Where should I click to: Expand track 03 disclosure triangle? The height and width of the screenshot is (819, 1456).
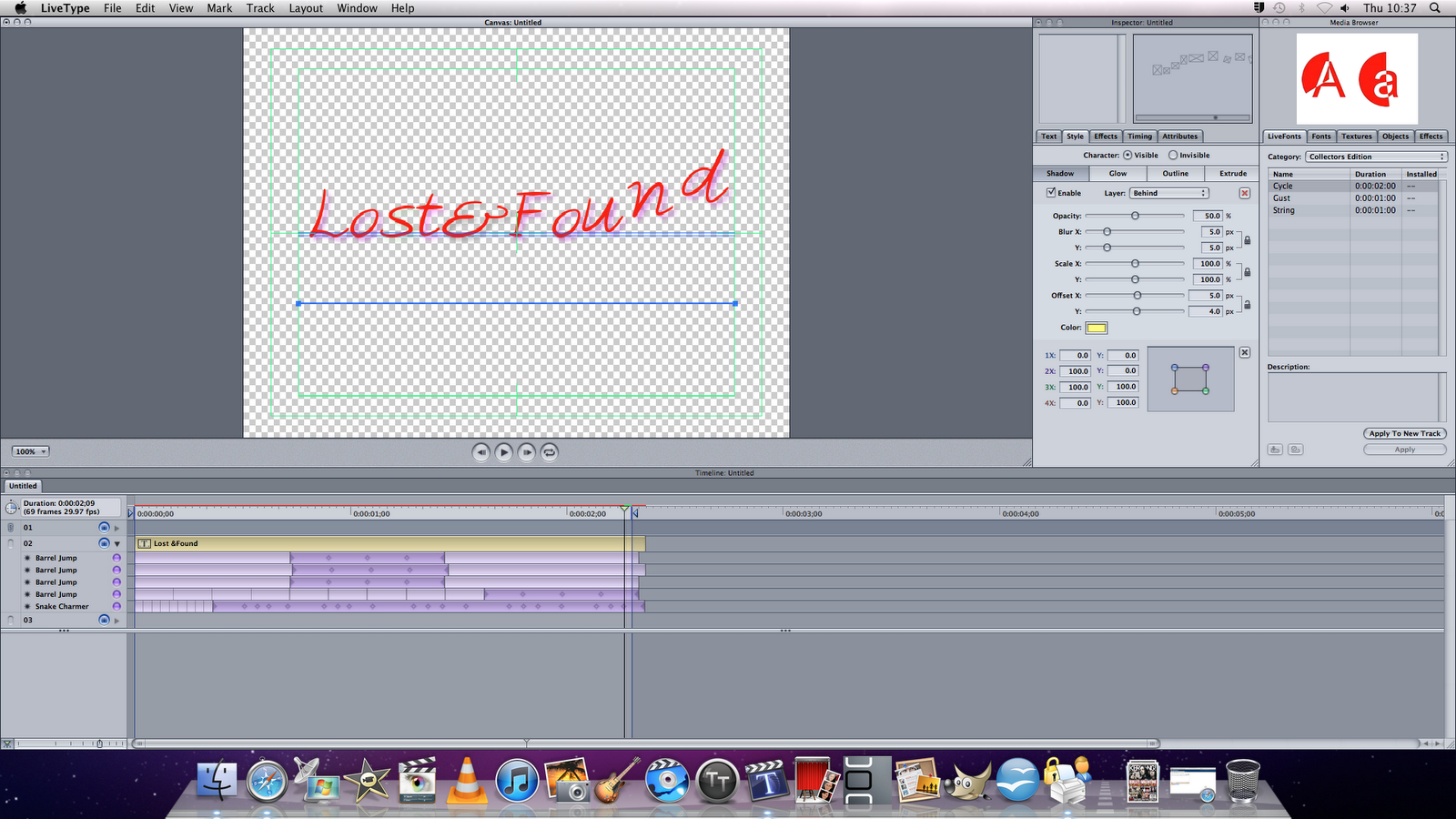116,620
